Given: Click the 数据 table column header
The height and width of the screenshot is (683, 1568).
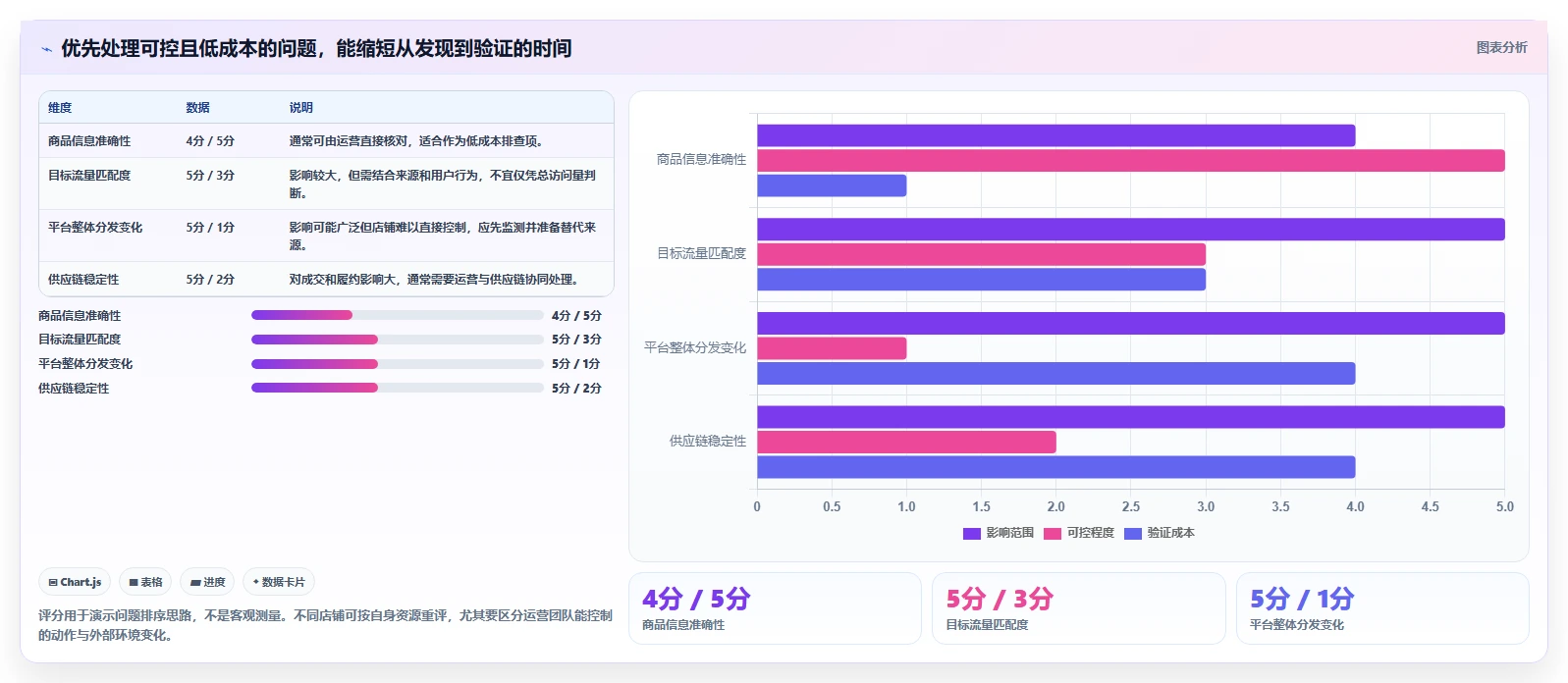Looking at the screenshot, I should pos(198,108).
